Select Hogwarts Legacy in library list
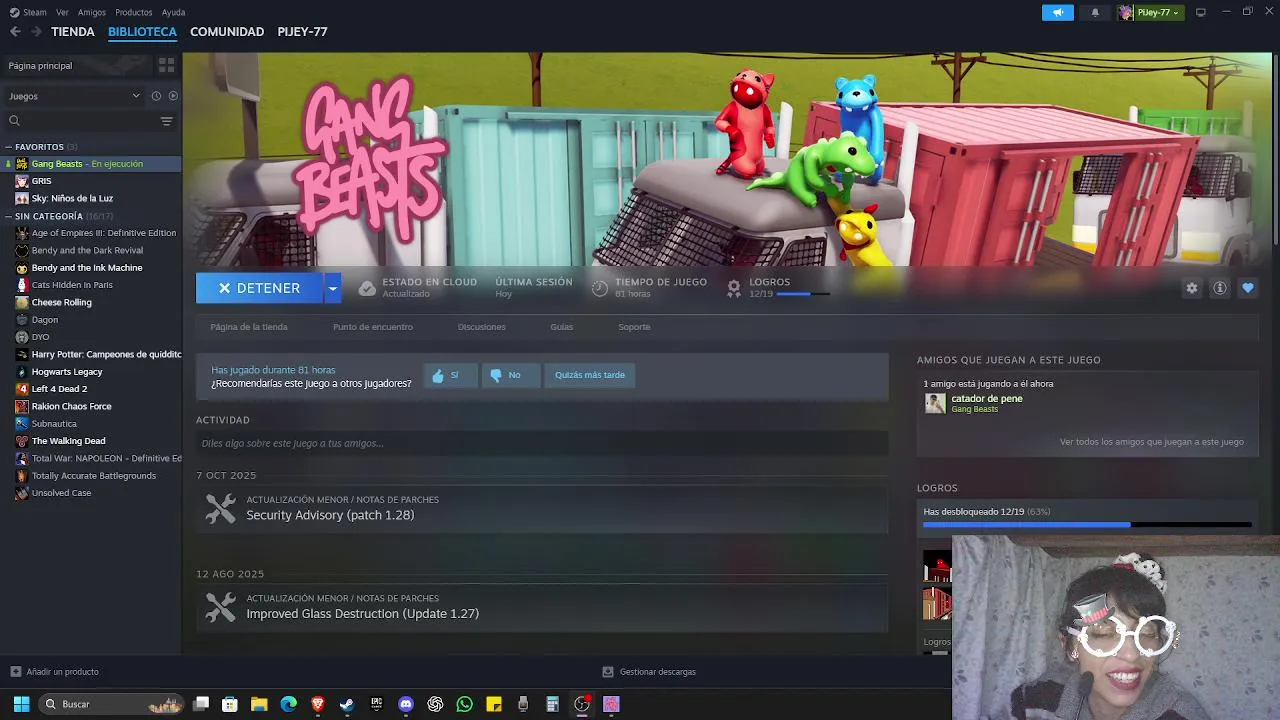This screenshot has height=720, width=1280. click(x=67, y=372)
